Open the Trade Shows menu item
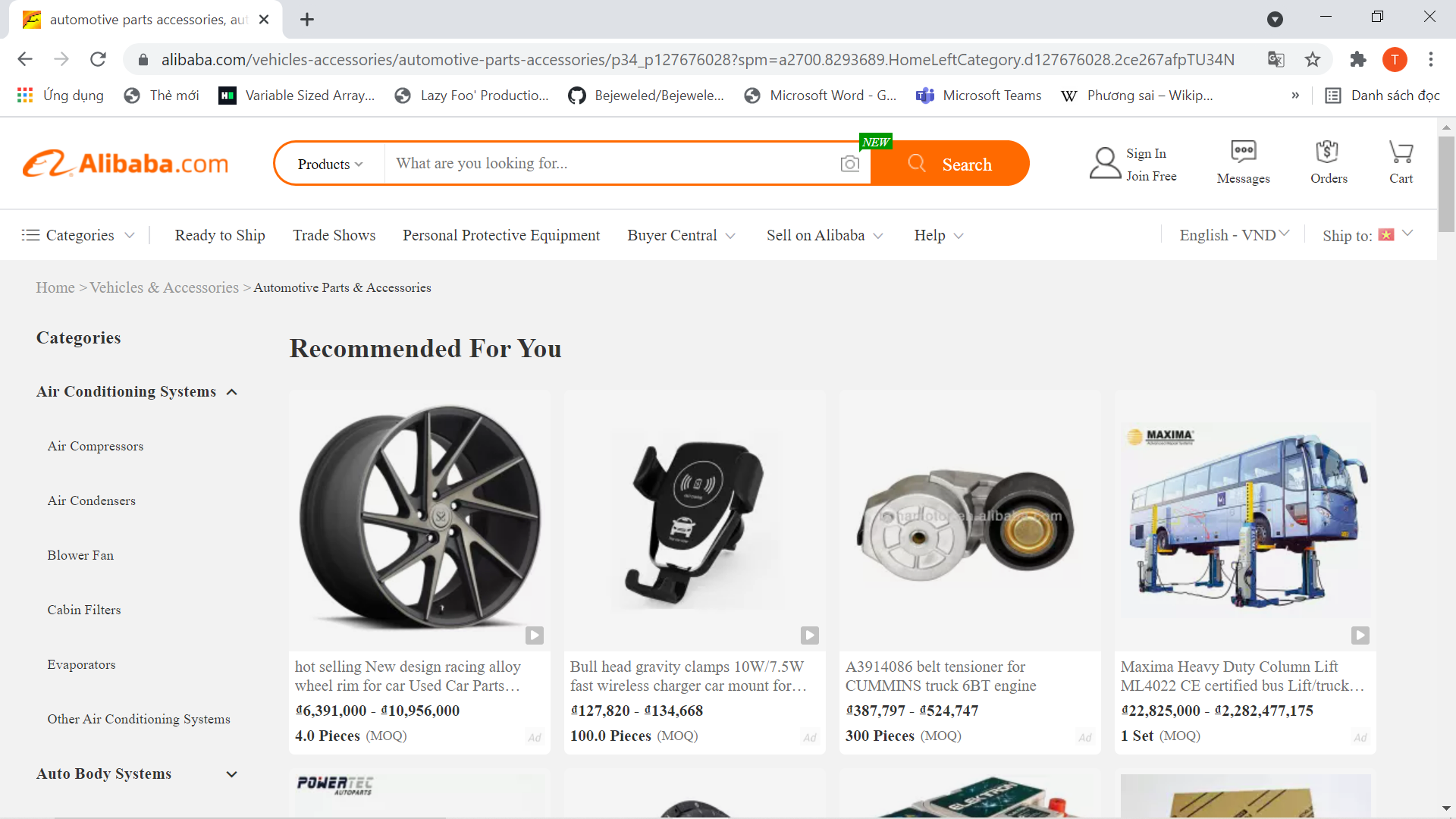This screenshot has width=1456, height=819. coord(334,235)
